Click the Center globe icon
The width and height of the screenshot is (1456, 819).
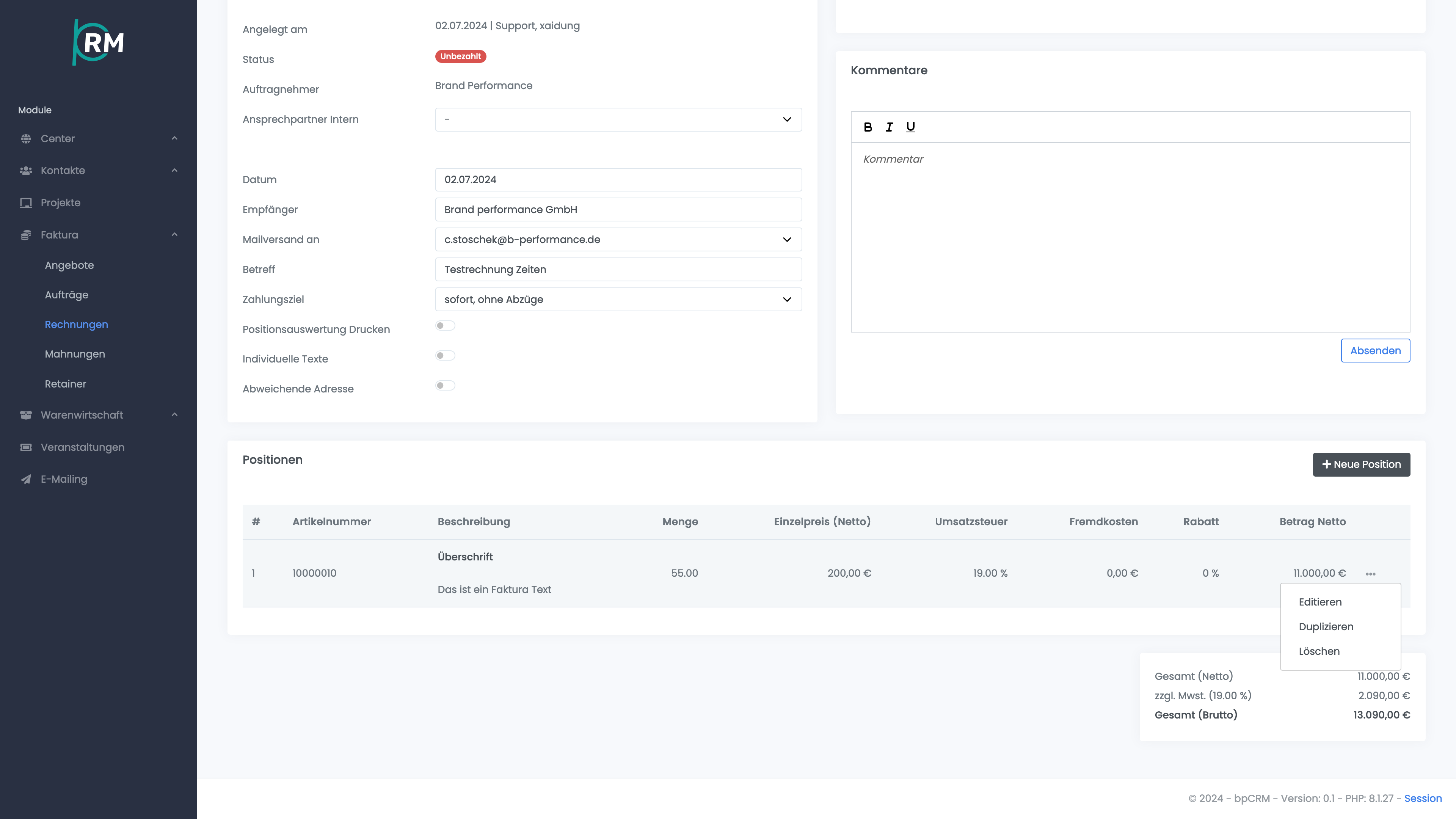[x=26, y=138]
